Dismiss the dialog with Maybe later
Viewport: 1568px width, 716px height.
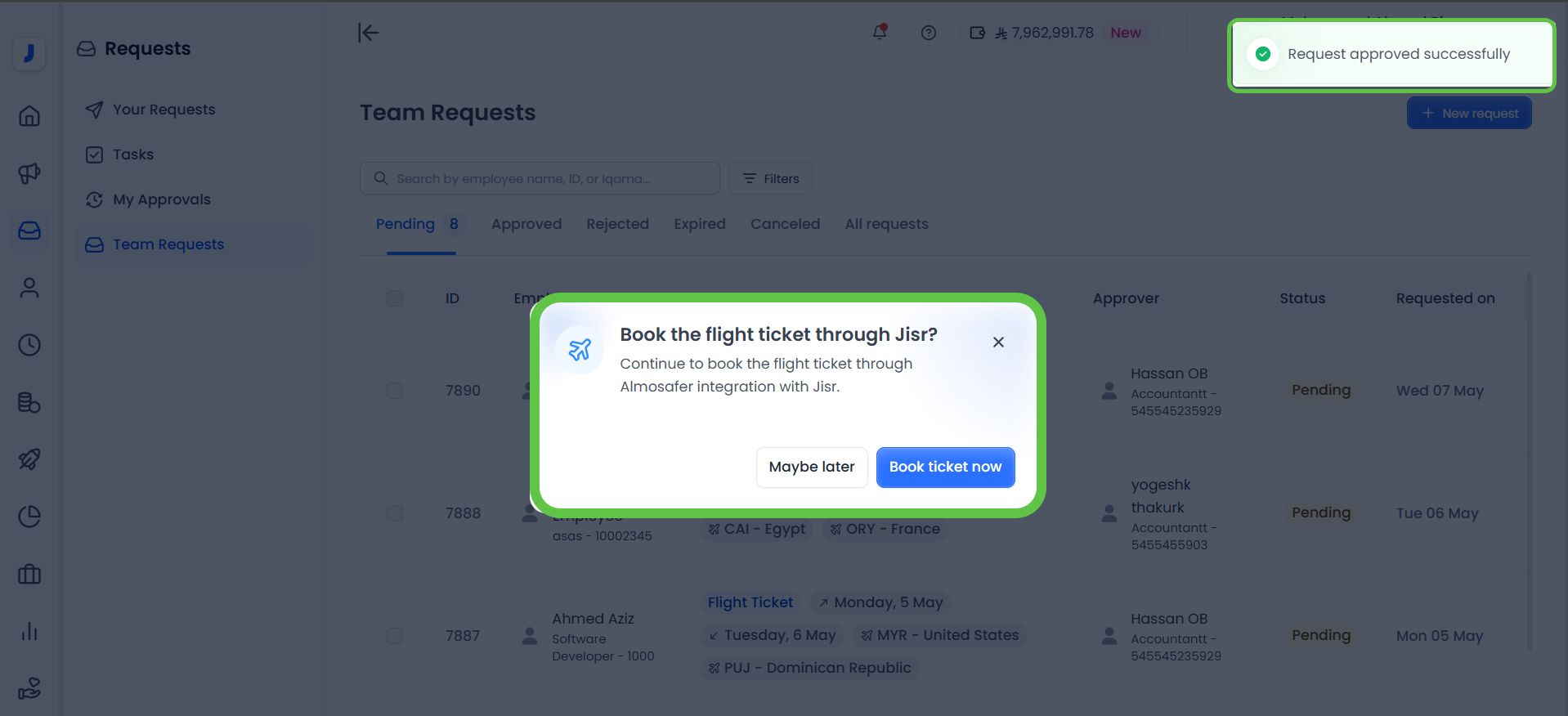click(x=811, y=467)
